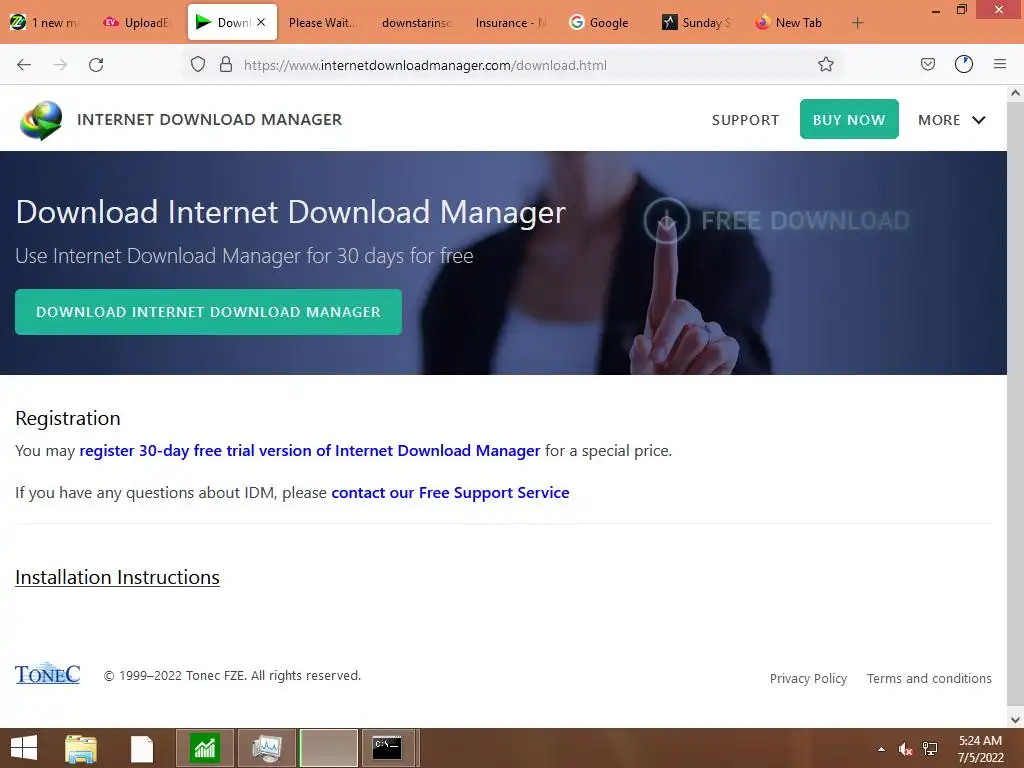Switch to the Google tab
Image resolution: width=1024 pixels, height=768 pixels.
pyautogui.click(x=601, y=23)
